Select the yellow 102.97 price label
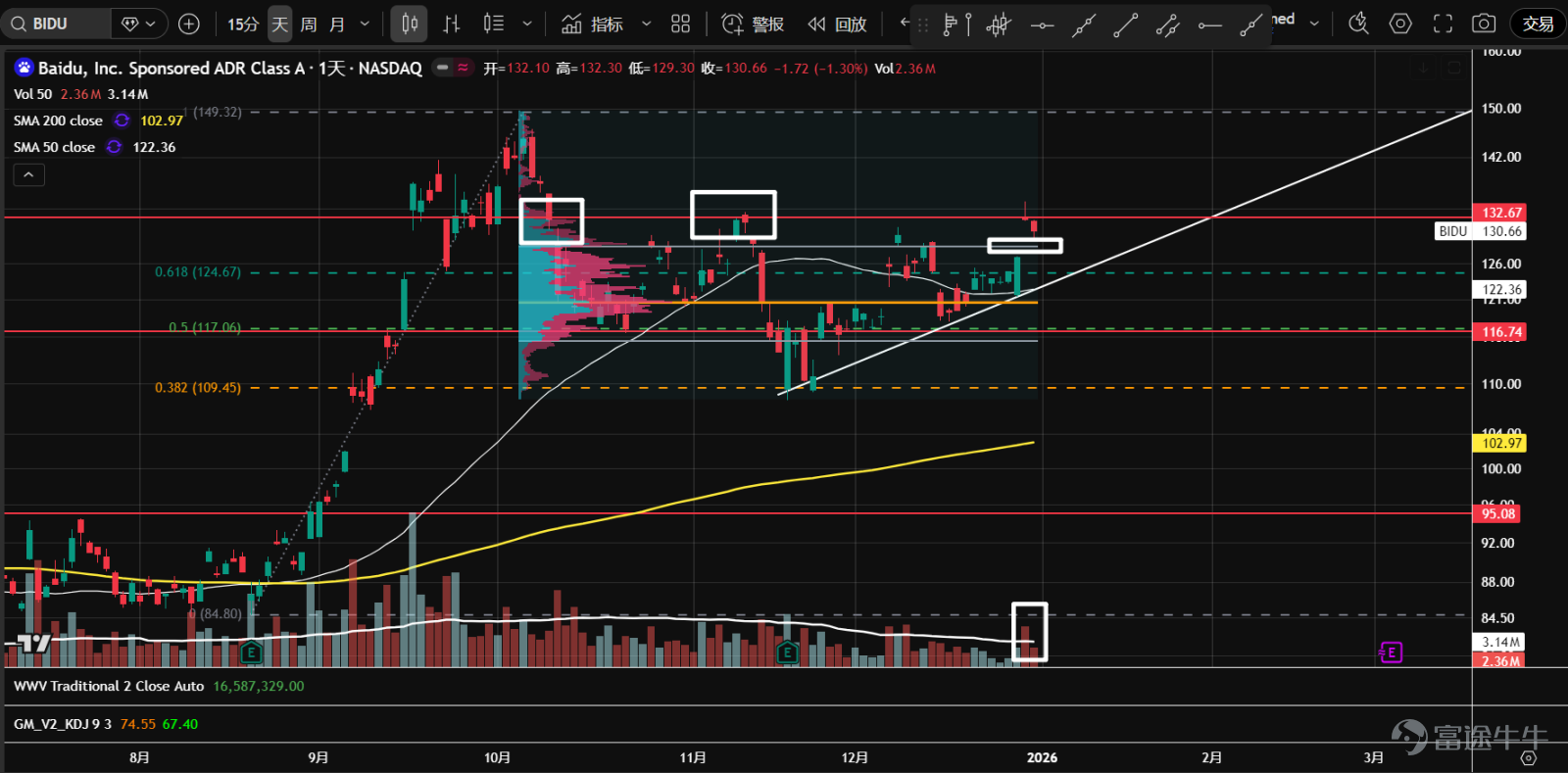This screenshot has height=773, width=1568. (1501, 443)
